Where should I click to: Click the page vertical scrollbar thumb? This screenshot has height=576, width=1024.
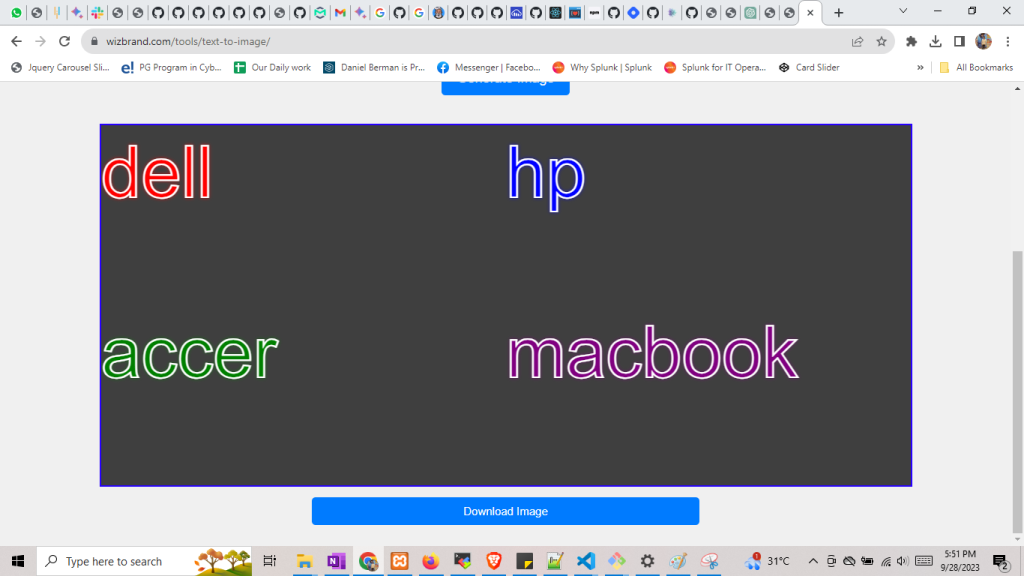coord(1018,390)
